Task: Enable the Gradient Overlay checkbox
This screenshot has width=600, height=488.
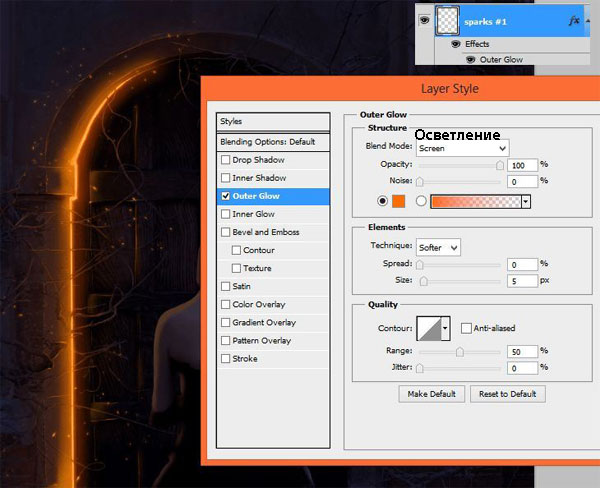Action: pos(225,322)
